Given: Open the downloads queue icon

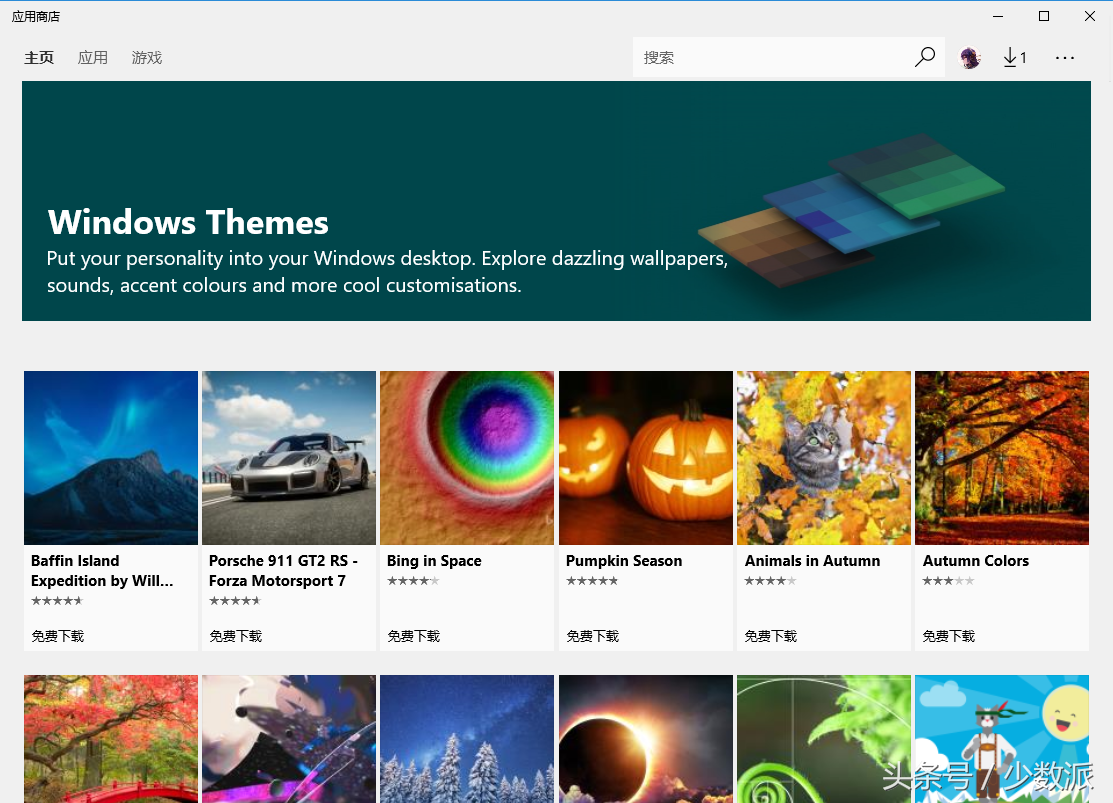Looking at the screenshot, I should tap(1014, 58).
